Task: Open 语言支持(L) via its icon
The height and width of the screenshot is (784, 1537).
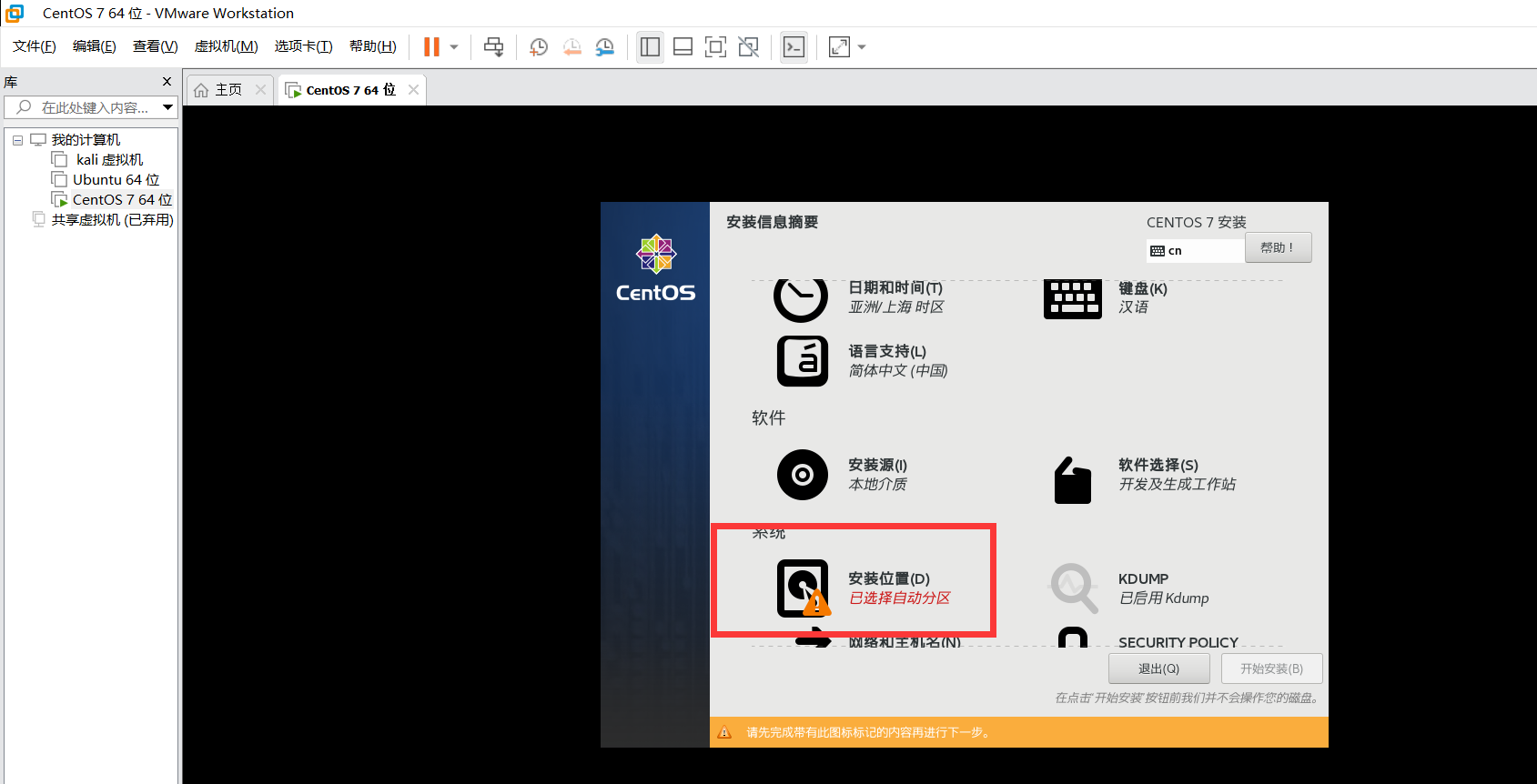Action: (x=803, y=361)
